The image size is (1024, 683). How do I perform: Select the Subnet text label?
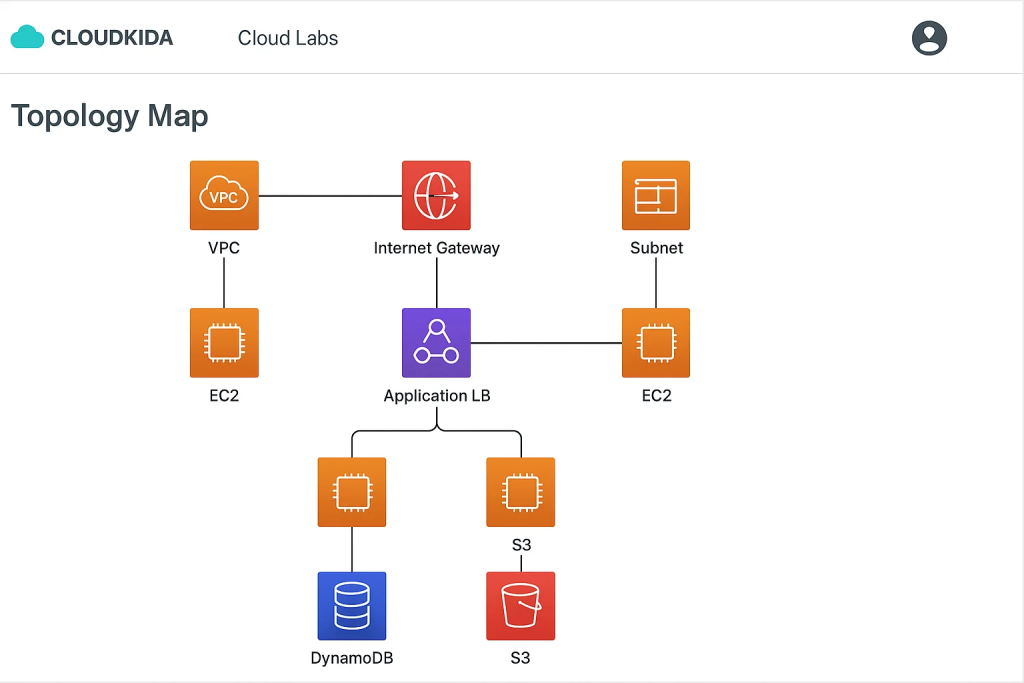tap(656, 248)
